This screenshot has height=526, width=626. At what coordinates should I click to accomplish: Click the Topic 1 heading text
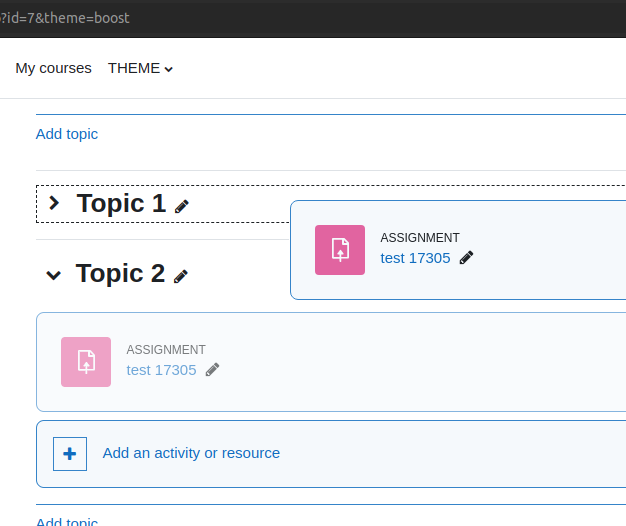click(x=121, y=204)
